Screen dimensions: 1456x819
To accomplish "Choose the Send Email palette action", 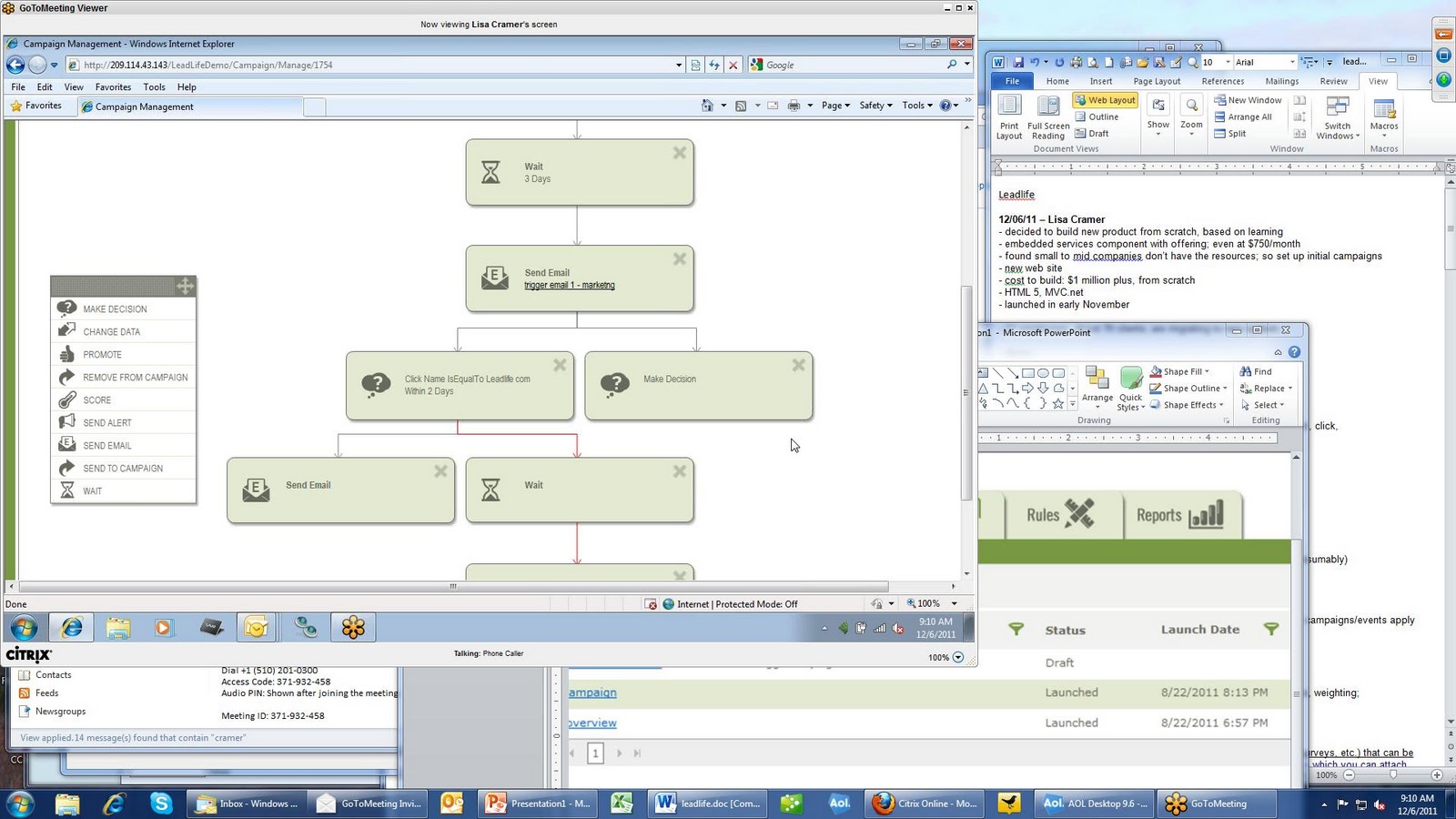I will (124, 445).
